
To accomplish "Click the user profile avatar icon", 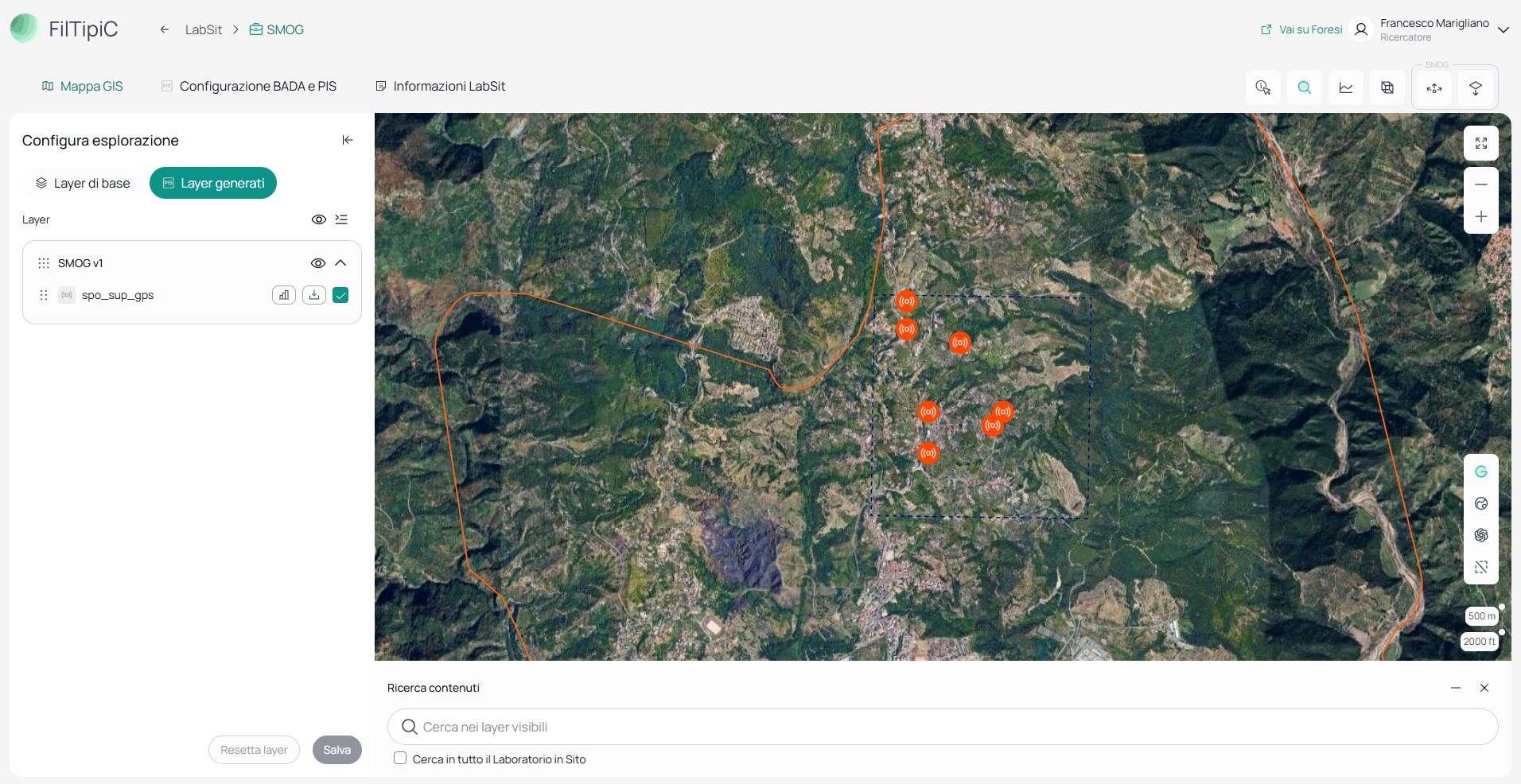I will tap(1361, 29).
